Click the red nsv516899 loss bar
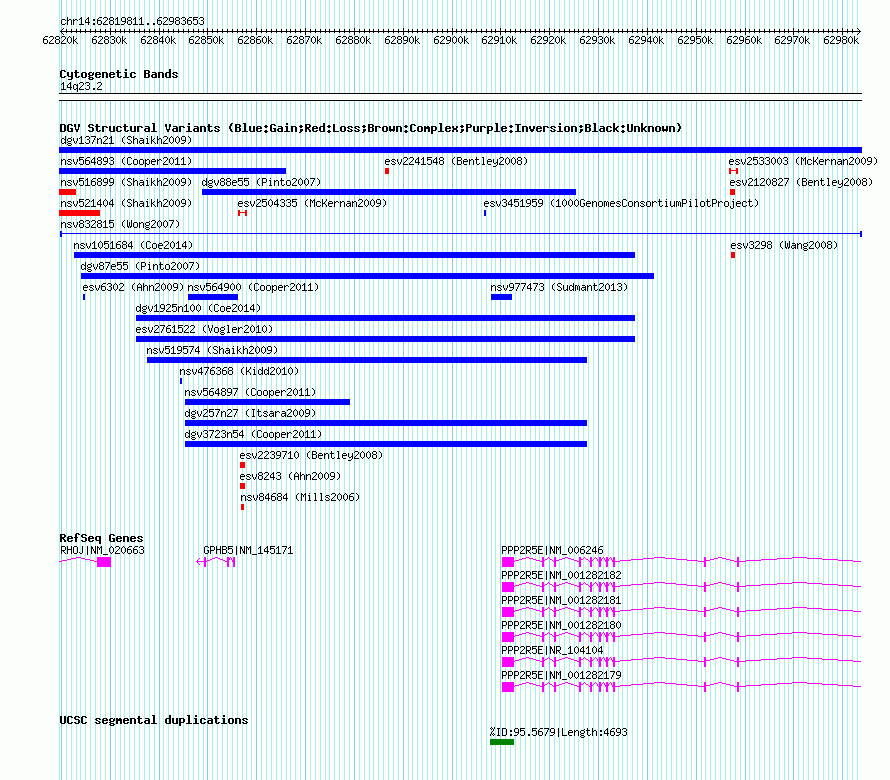The image size is (890, 780). click(x=68, y=192)
